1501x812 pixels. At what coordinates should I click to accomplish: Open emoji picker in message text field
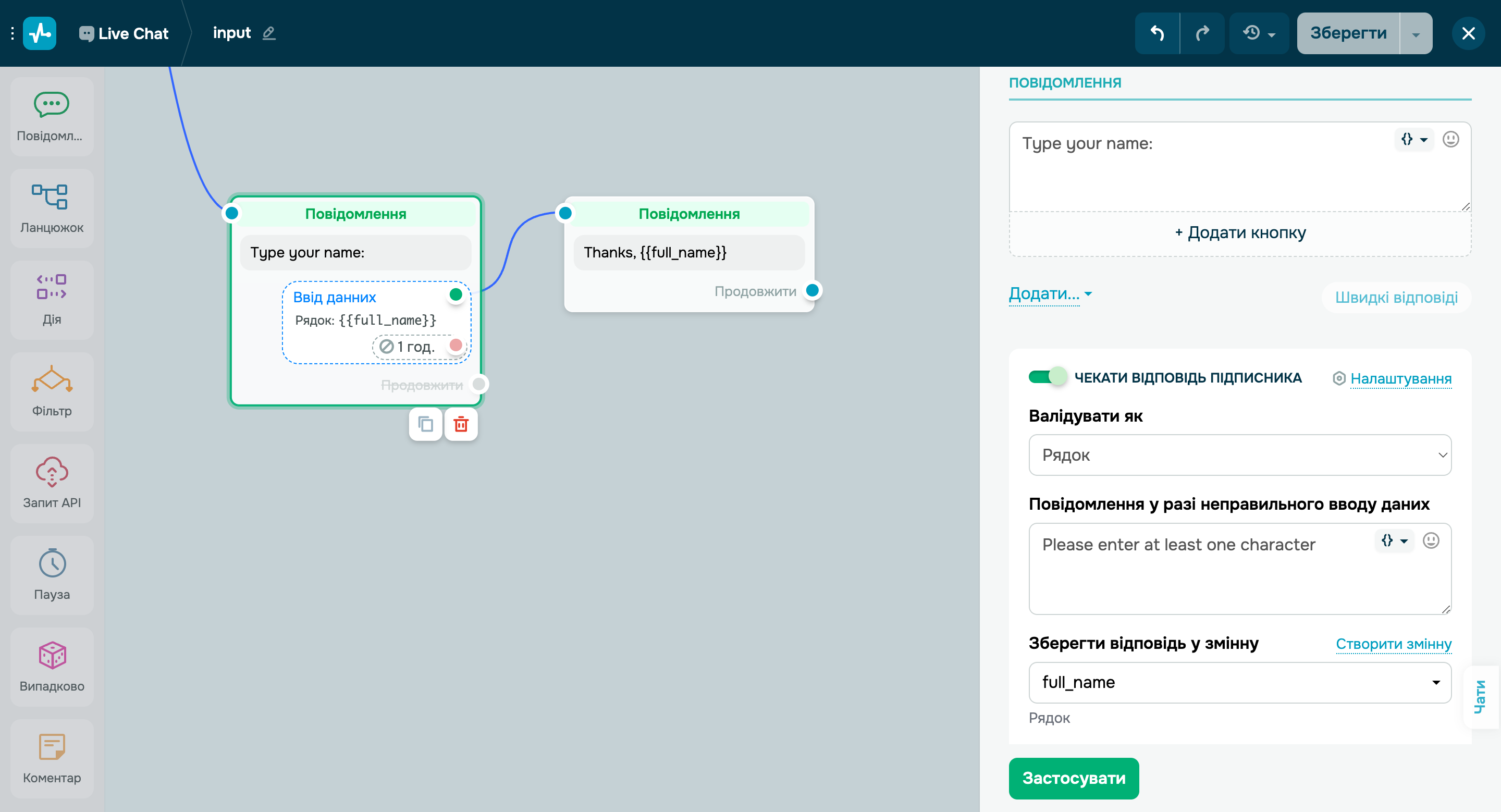(1450, 140)
